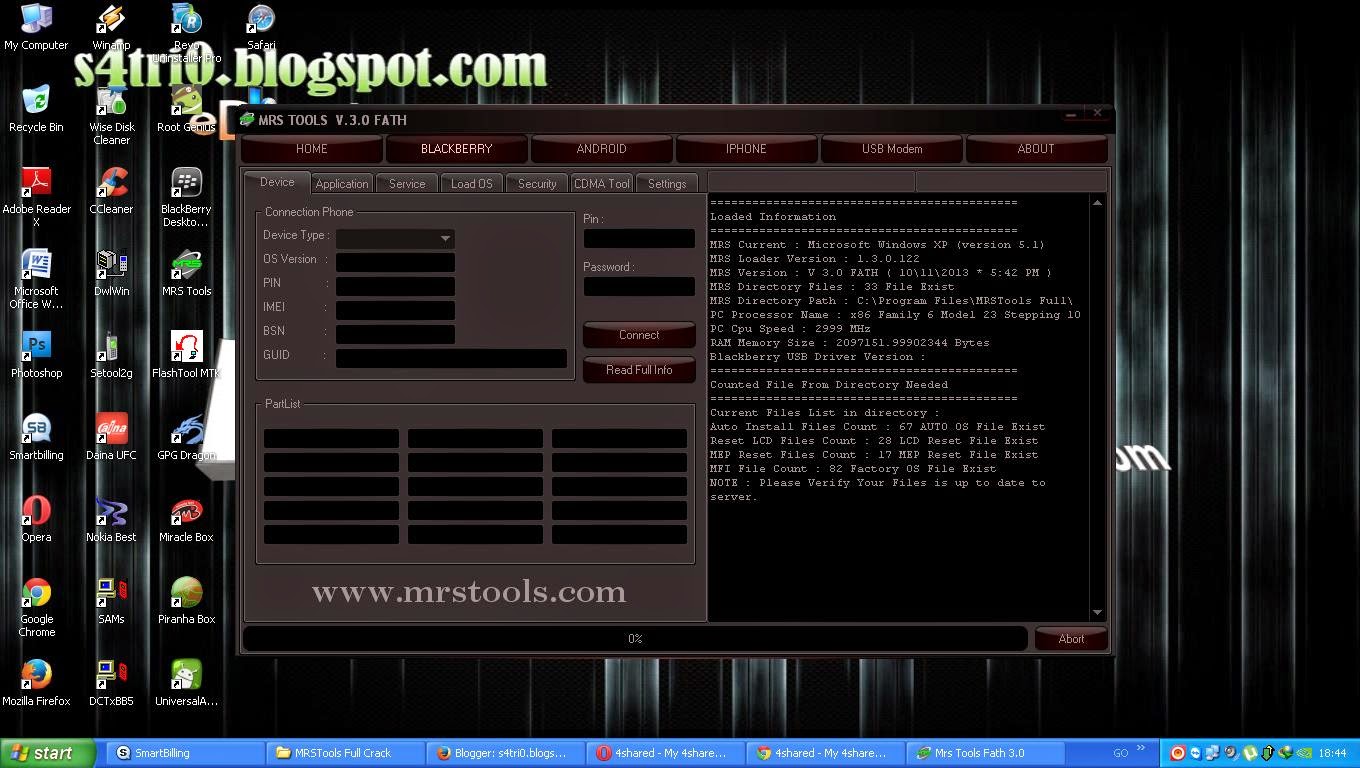
Task: Click the Pin input field
Action: pyautogui.click(x=639, y=239)
